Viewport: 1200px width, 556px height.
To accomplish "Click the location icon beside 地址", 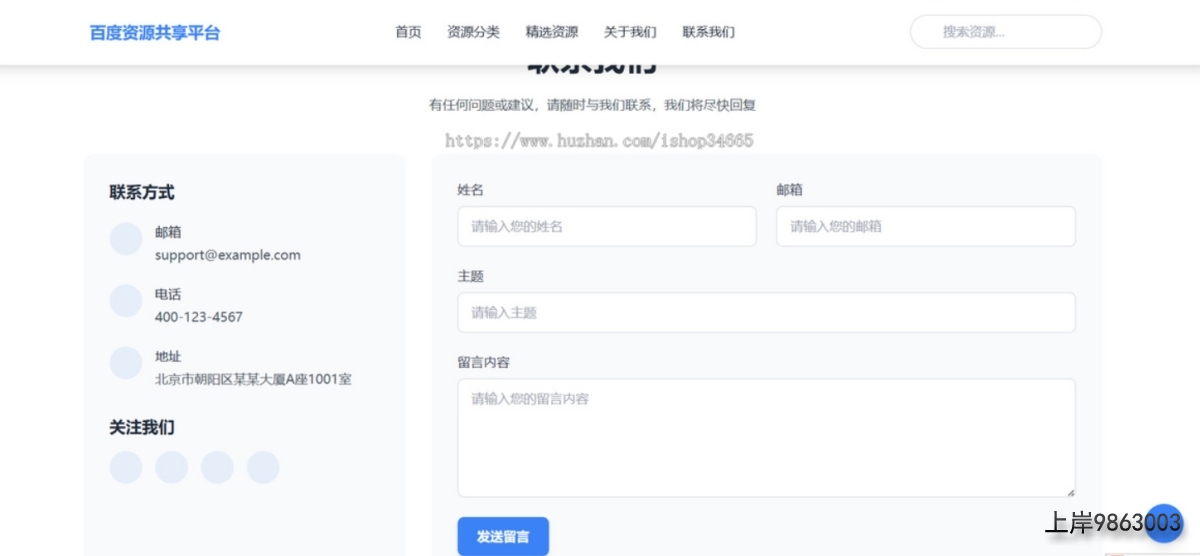I will coord(126,363).
